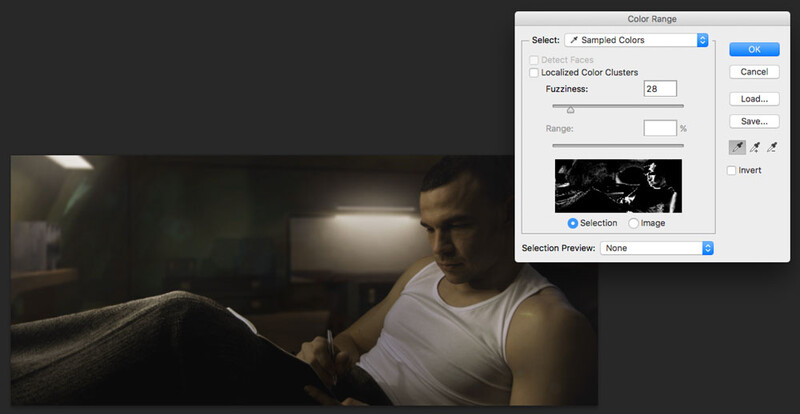Click the black-and-white selection preview thumbnail
Image resolution: width=800 pixels, height=414 pixels.
pyautogui.click(x=618, y=186)
